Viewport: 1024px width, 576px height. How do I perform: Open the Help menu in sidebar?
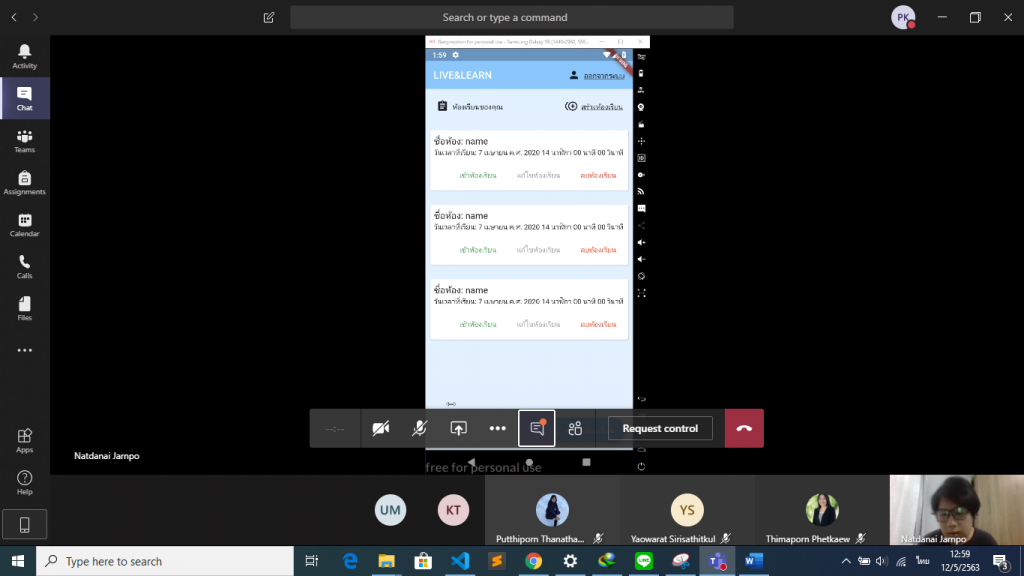click(x=24, y=482)
